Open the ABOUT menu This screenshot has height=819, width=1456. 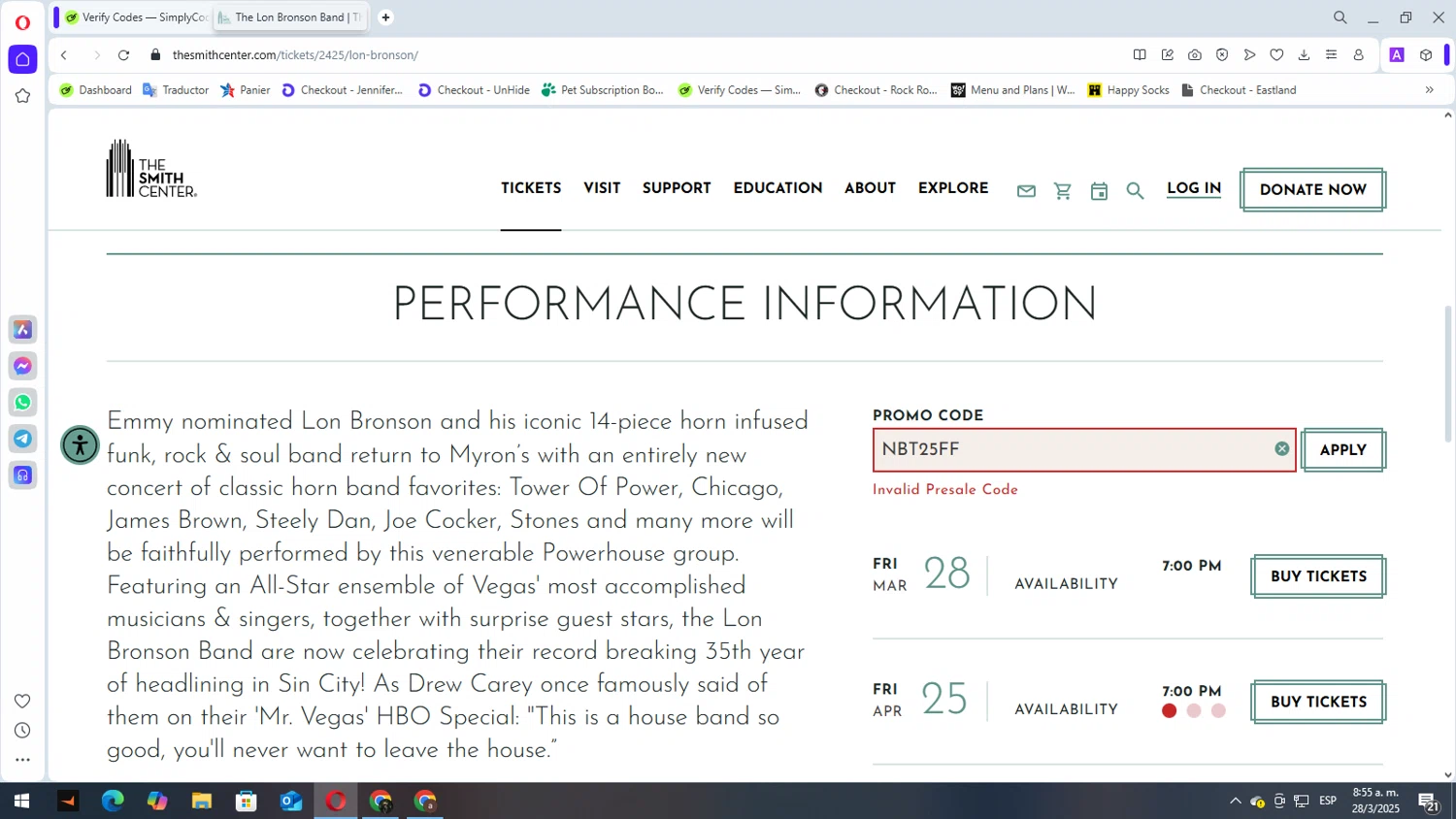click(x=870, y=188)
